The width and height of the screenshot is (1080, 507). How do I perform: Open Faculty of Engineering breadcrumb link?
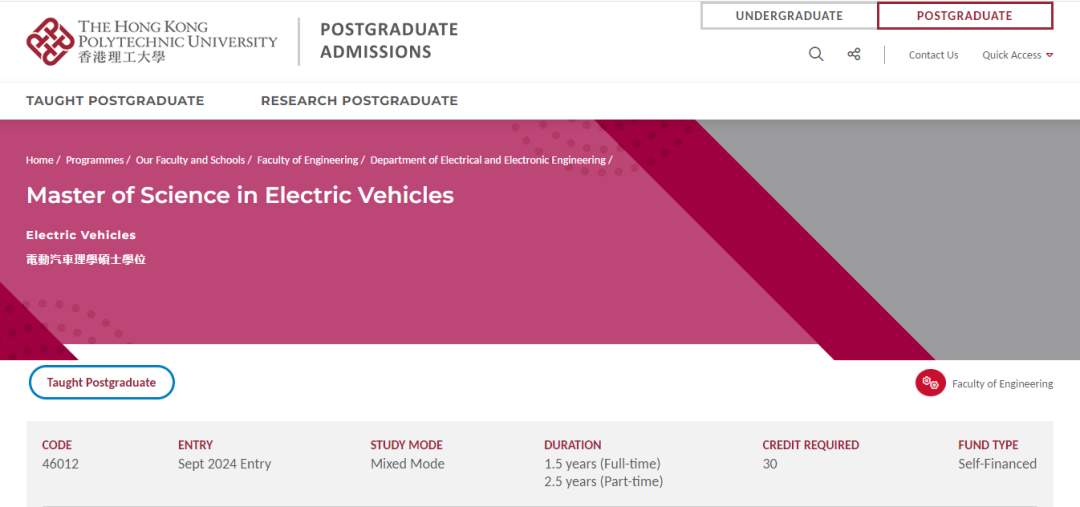(307, 160)
